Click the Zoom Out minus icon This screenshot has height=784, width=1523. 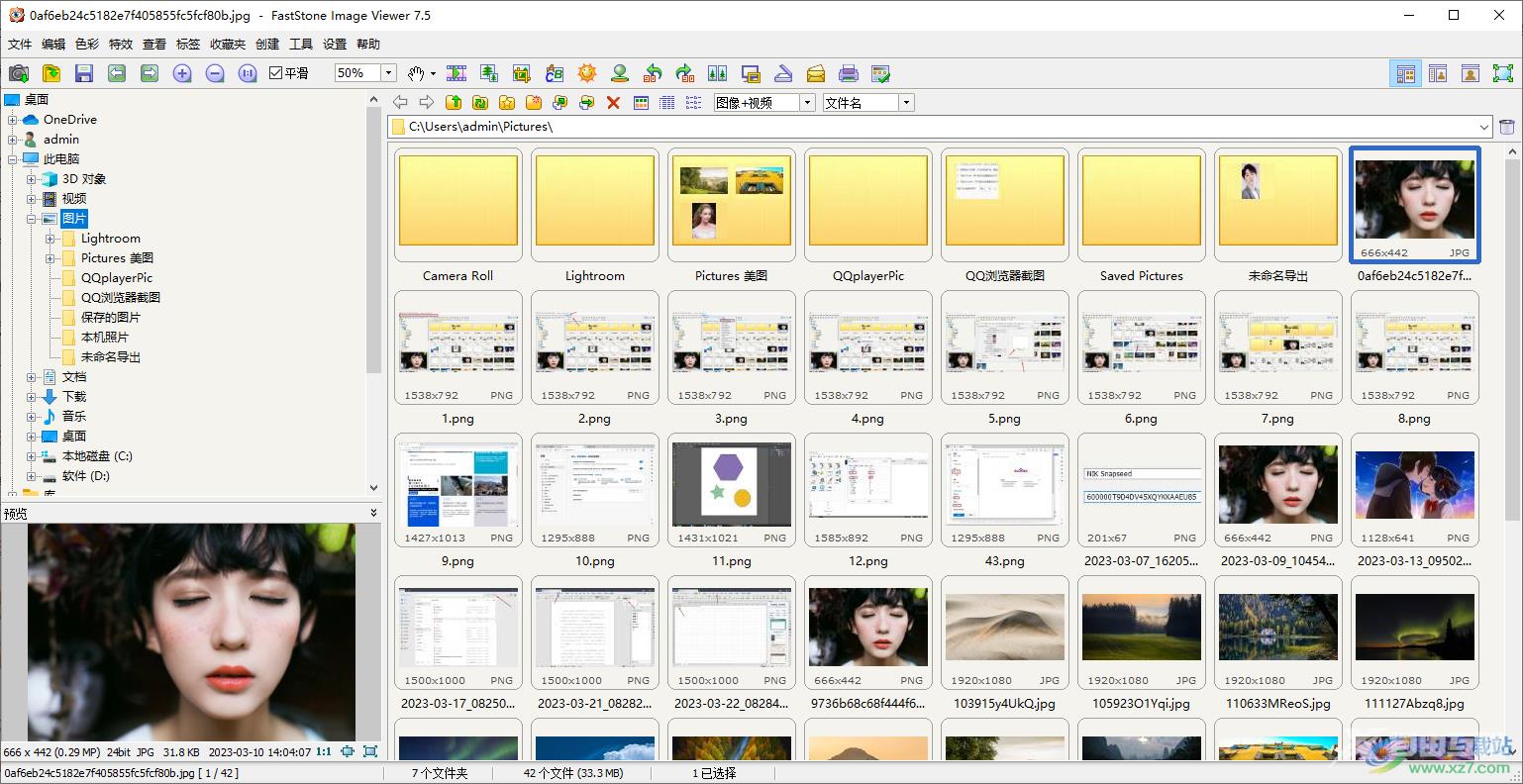215,73
